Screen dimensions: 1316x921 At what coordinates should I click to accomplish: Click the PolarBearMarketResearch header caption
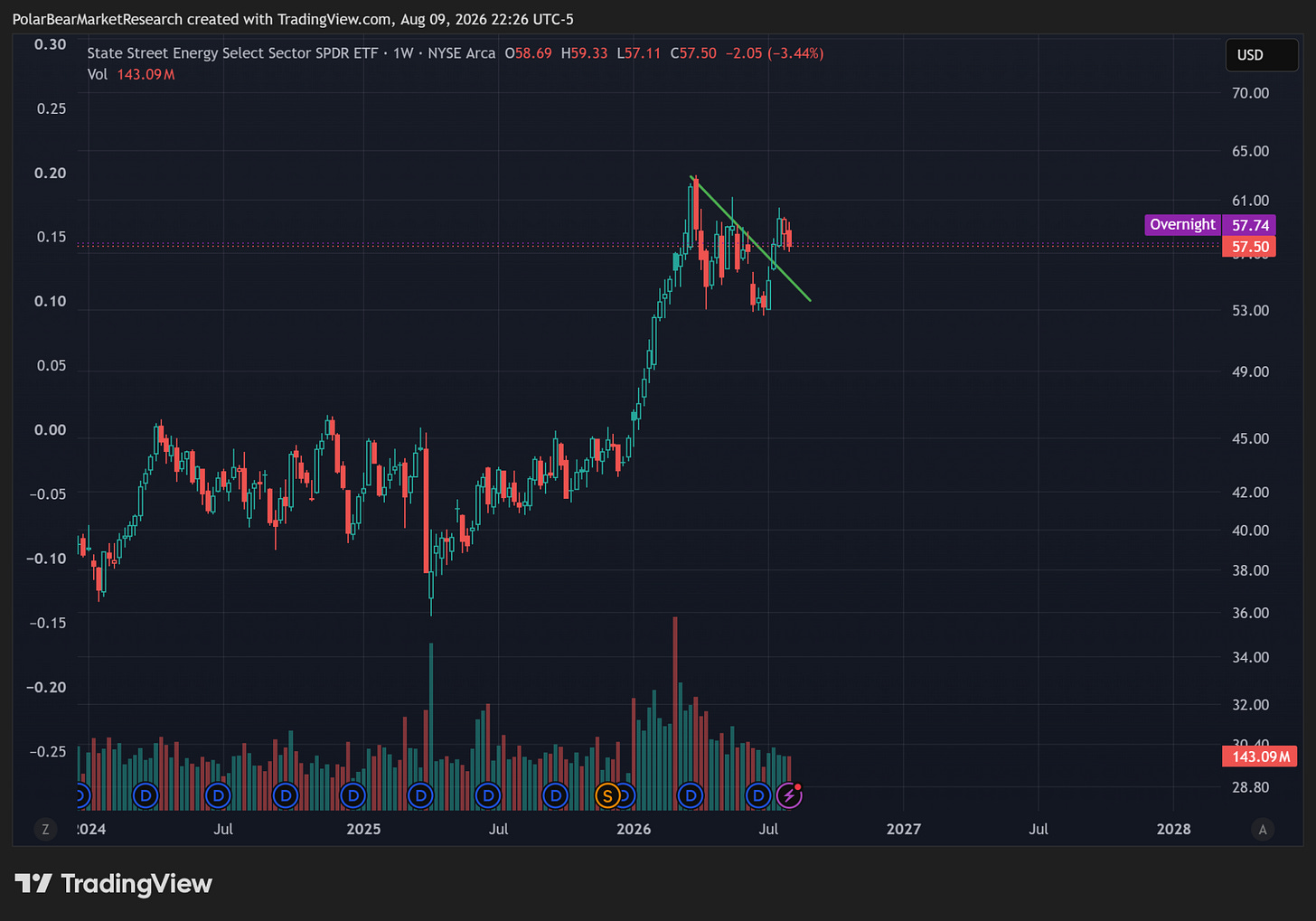(293, 19)
